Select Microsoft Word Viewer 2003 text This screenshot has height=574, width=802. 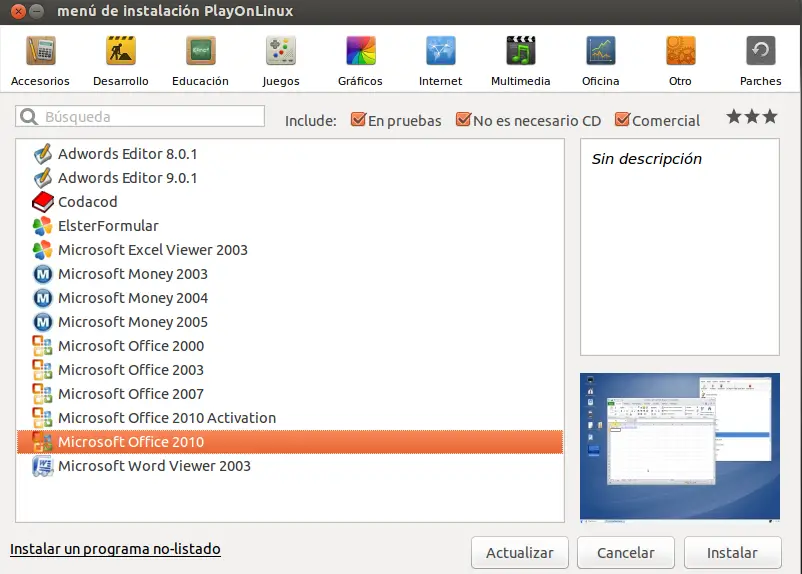point(154,466)
